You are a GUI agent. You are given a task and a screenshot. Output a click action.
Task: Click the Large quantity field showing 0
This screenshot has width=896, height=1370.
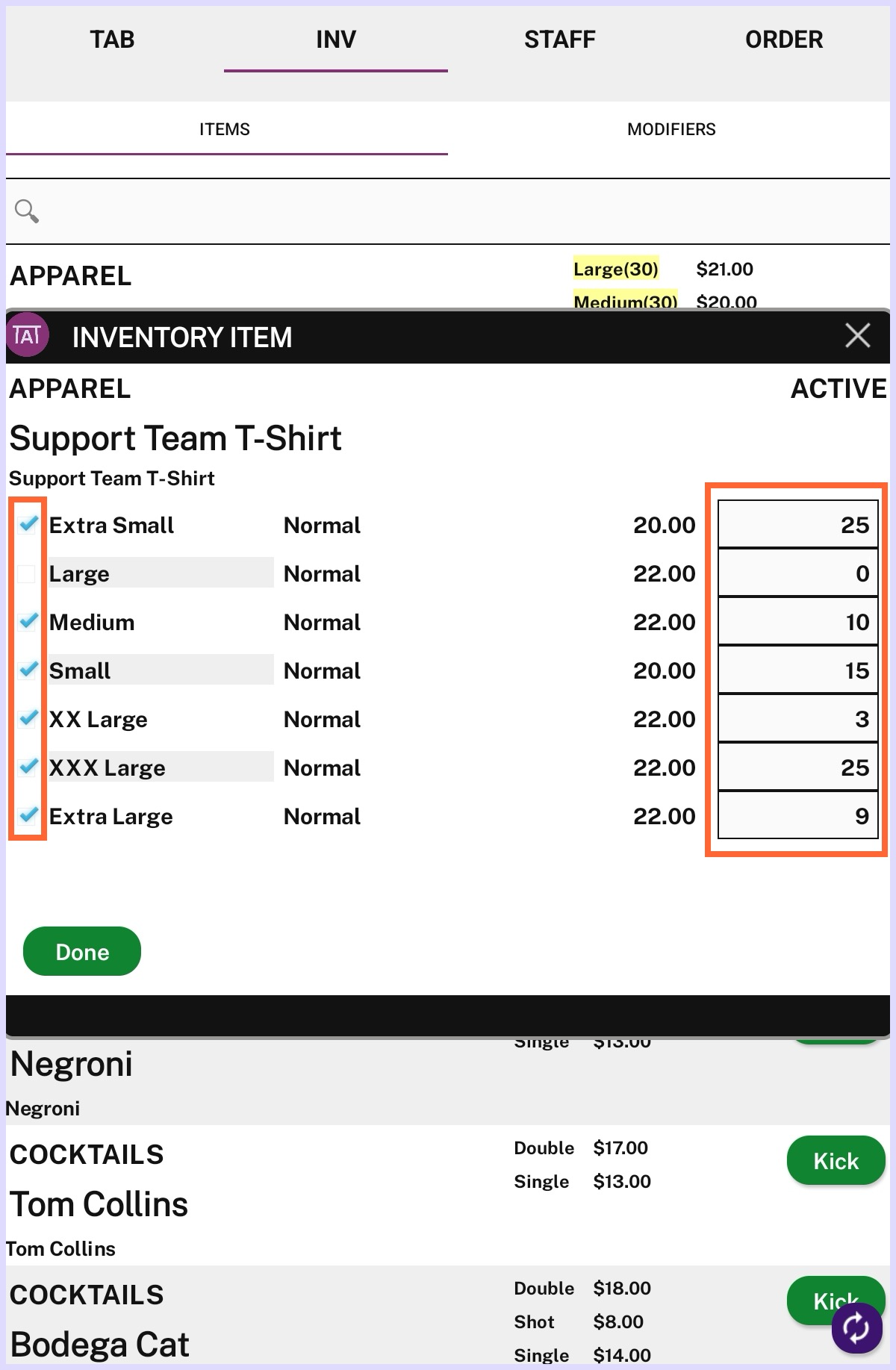(797, 573)
